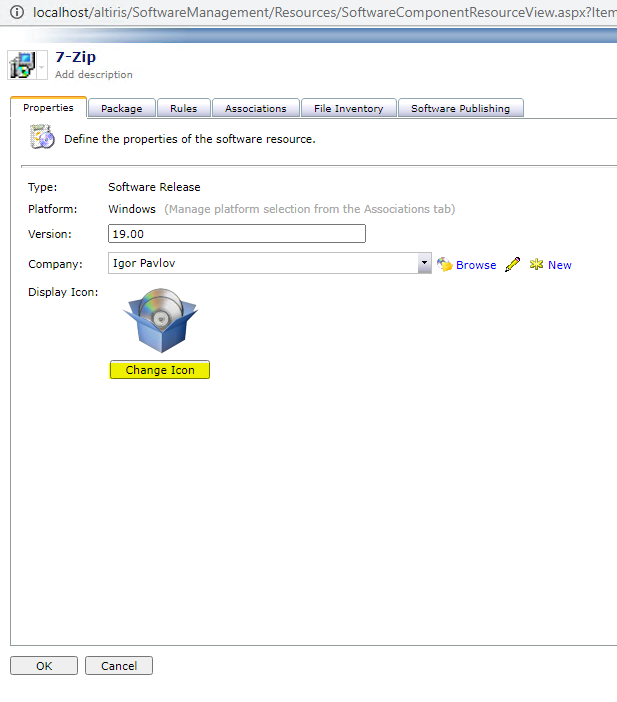Image resolution: width=617 pixels, height=702 pixels.
Task: Click the Windows platform value
Action: pos(132,209)
